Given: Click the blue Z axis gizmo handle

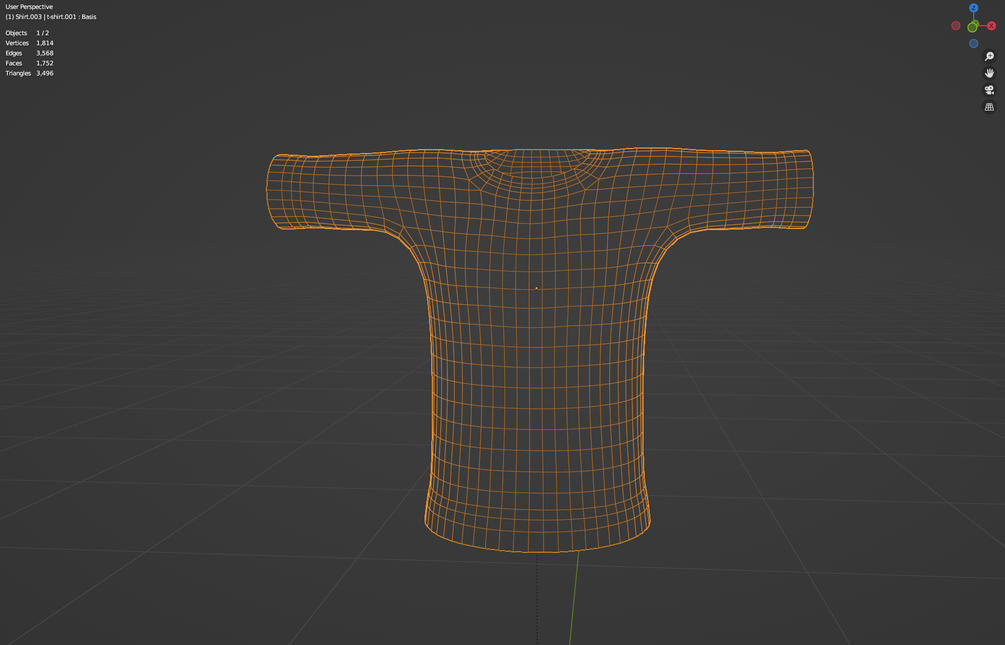Looking at the screenshot, I should pyautogui.click(x=973, y=8).
